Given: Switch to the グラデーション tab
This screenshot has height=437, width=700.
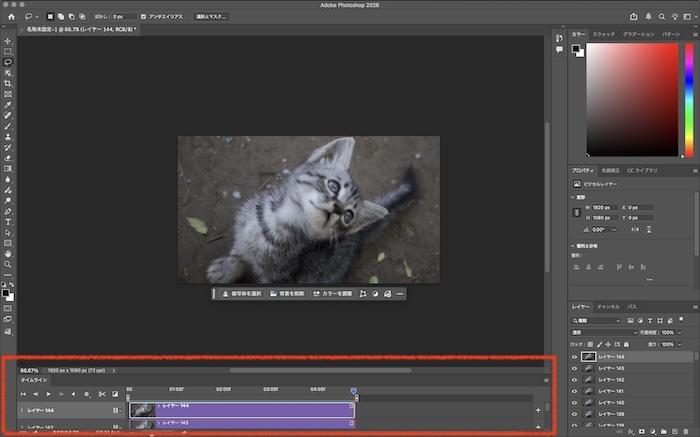Looking at the screenshot, I should pyautogui.click(x=639, y=35).
